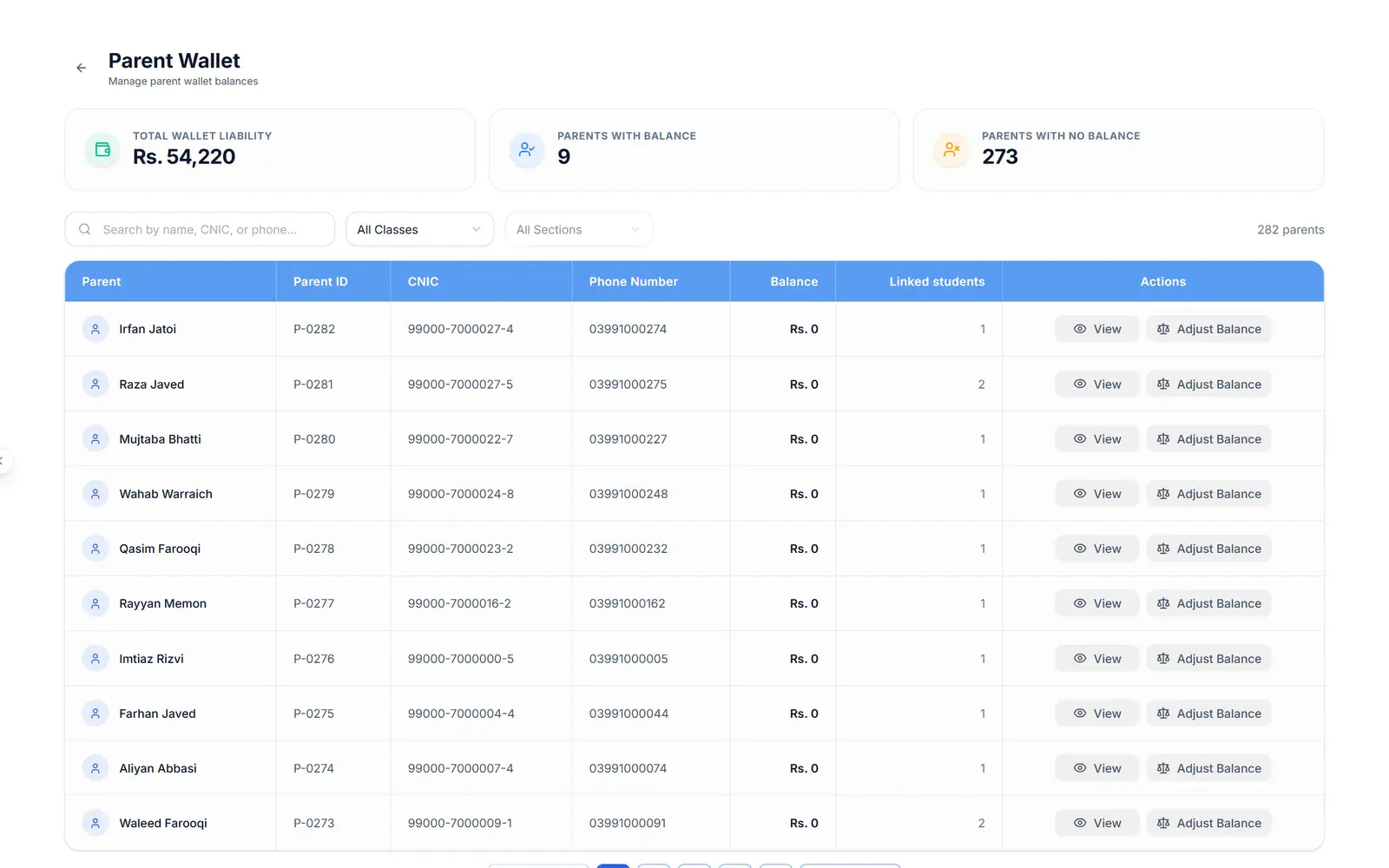Click avatar icon for Mujtaba Bhatti
The height and width of the screenshot is (868, 1389).
(x=95, y=439)
